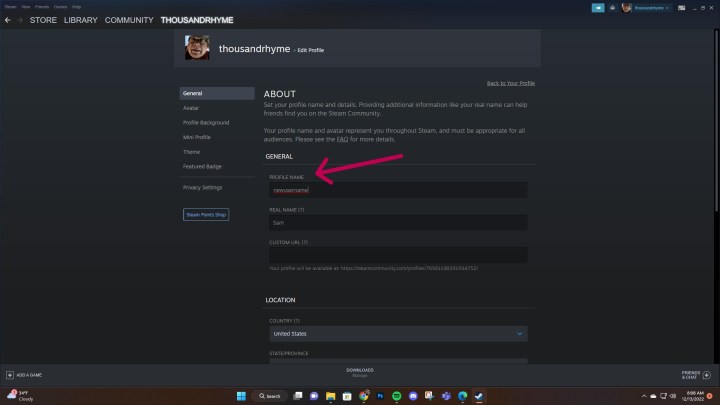Image resolution: width=720 pixels, height=405 pixels.
Task: Open File Explorer from taskbar
Action: pyautogui.click(x=331, y=396)
